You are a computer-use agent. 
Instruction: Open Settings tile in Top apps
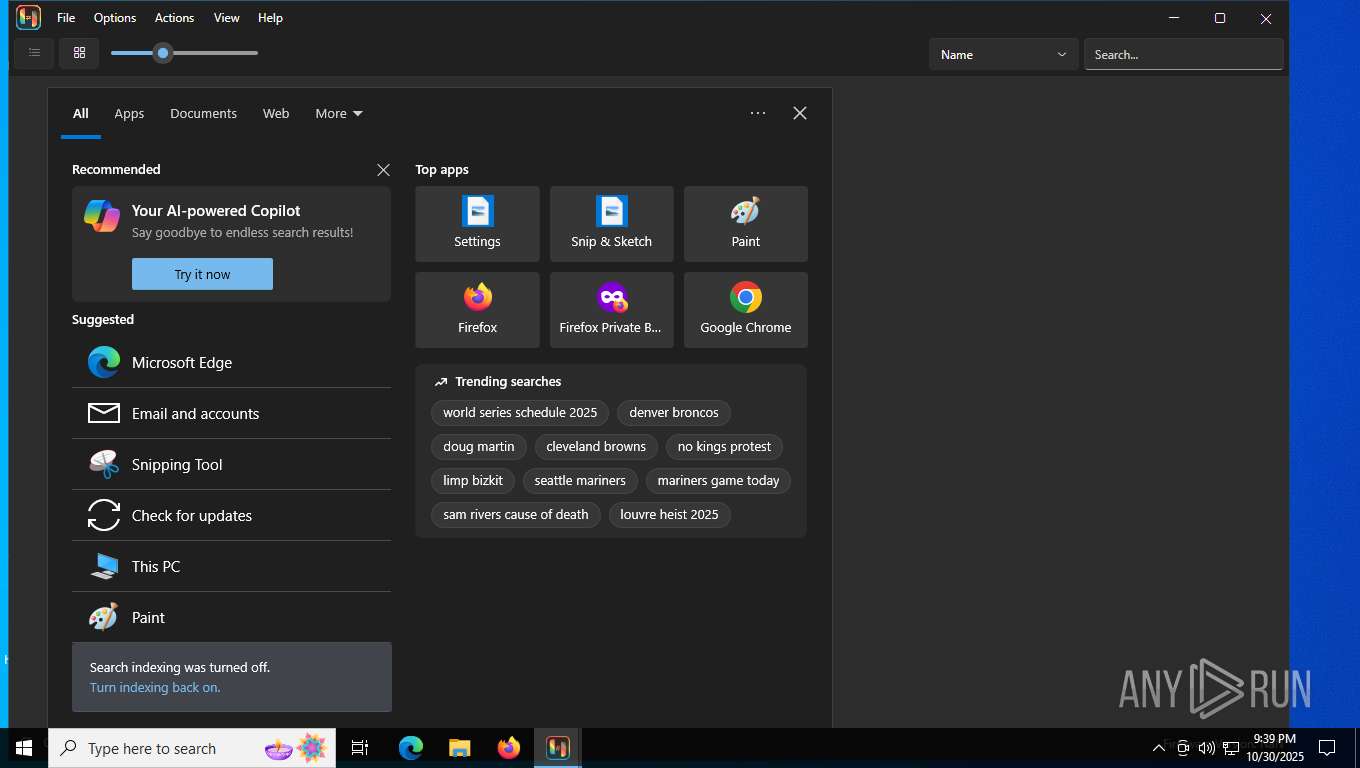[477, 224]
